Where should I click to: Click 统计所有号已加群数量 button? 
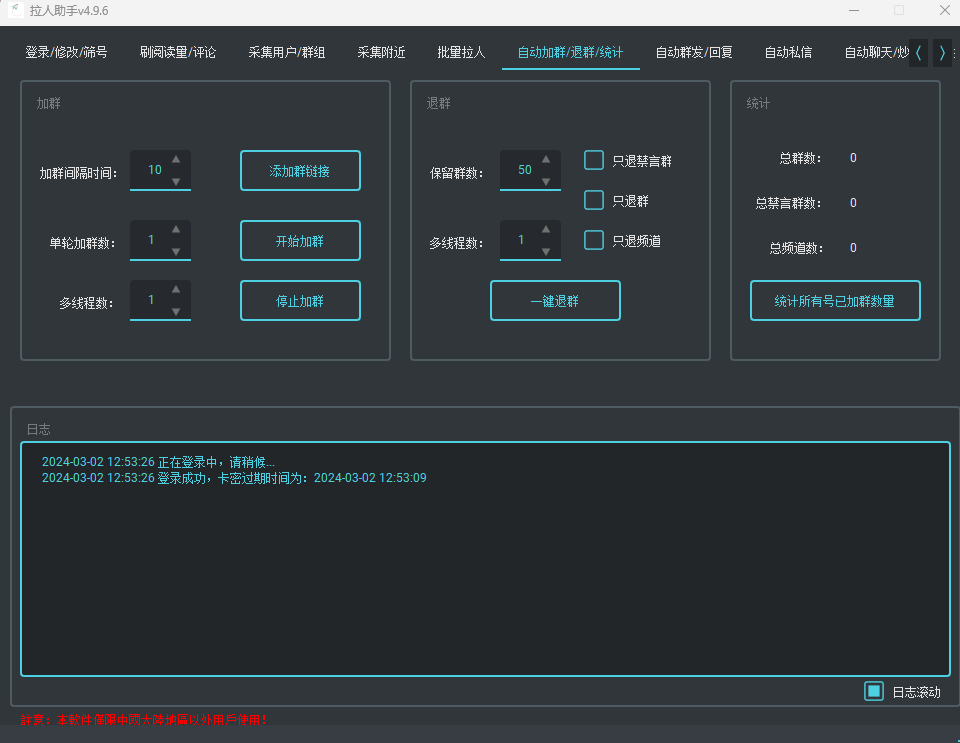(835, 300)
